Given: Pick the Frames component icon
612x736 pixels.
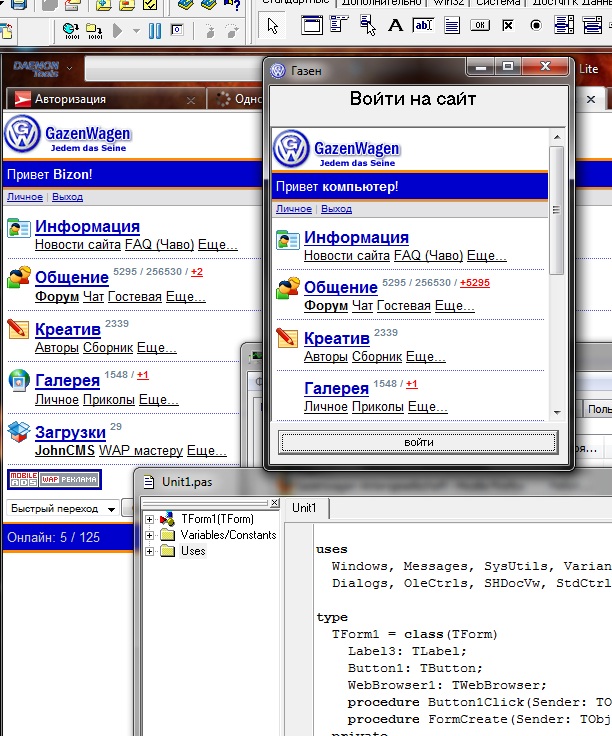Looking at the screenshot, I should 312,25.
